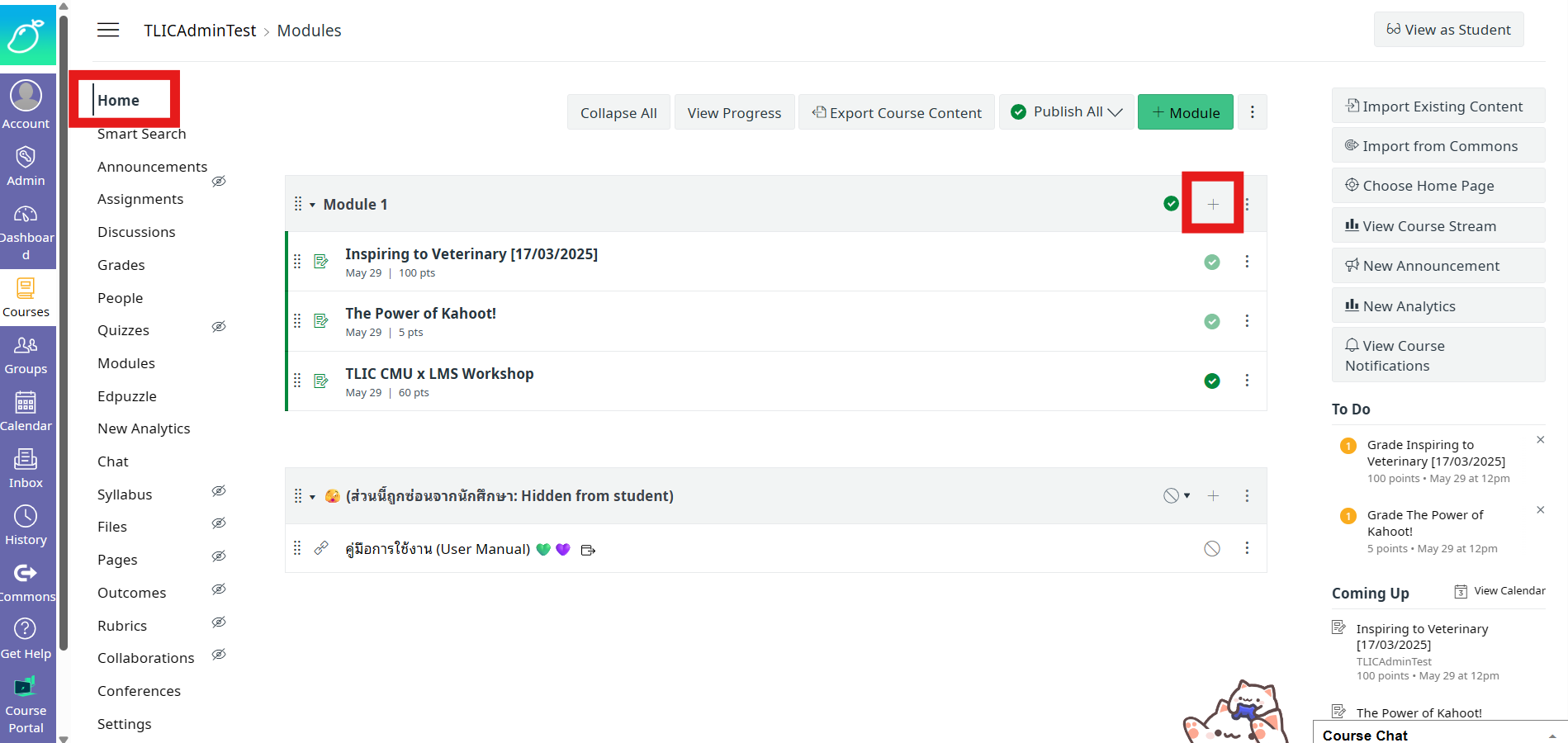Image resolution: width=1568 pixels, height=743 pixels.
Task: Open the Inbox from global sidebar
Action: pos(26,468)
